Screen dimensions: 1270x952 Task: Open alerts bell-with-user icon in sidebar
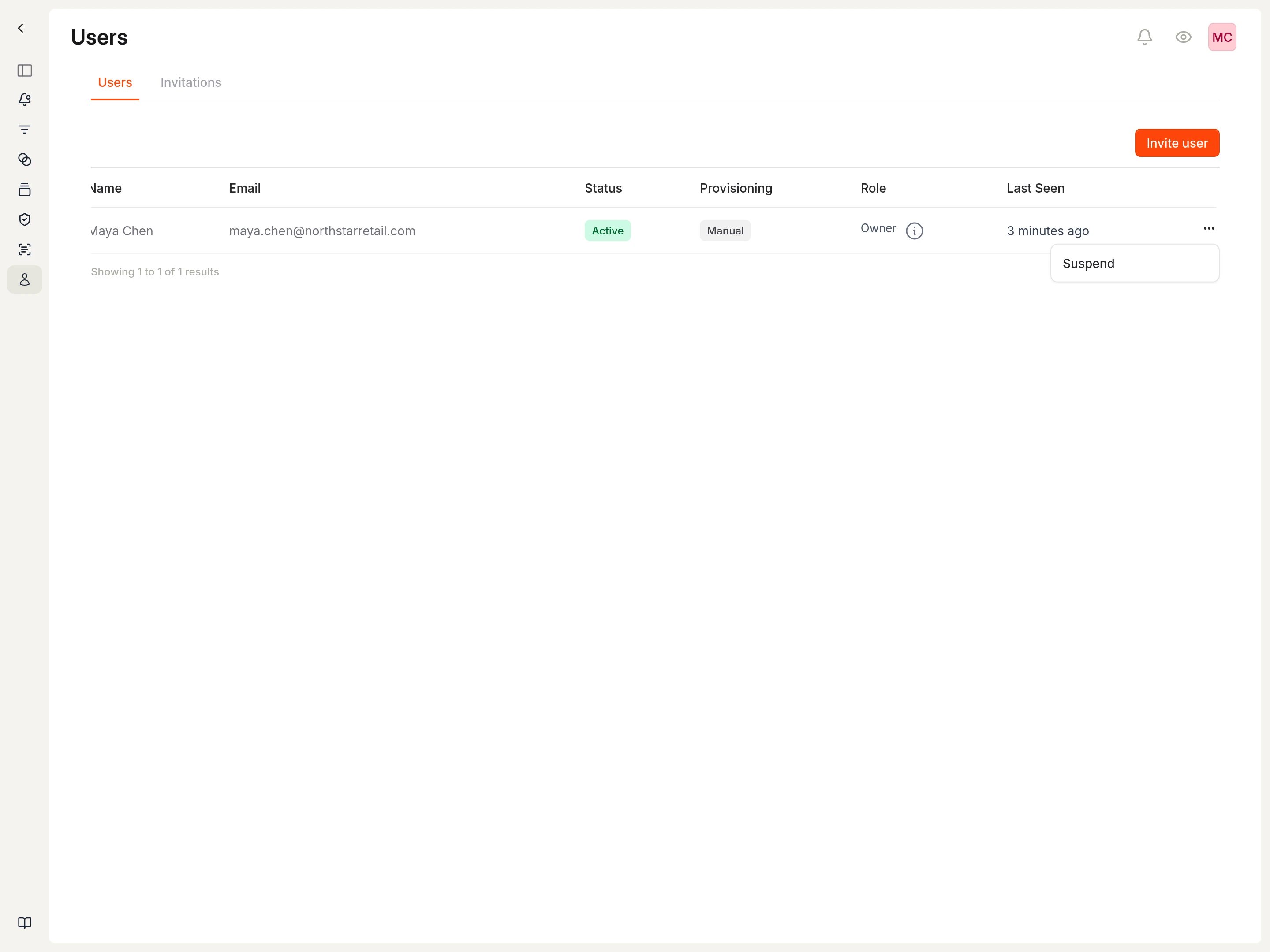click(25, 100)
